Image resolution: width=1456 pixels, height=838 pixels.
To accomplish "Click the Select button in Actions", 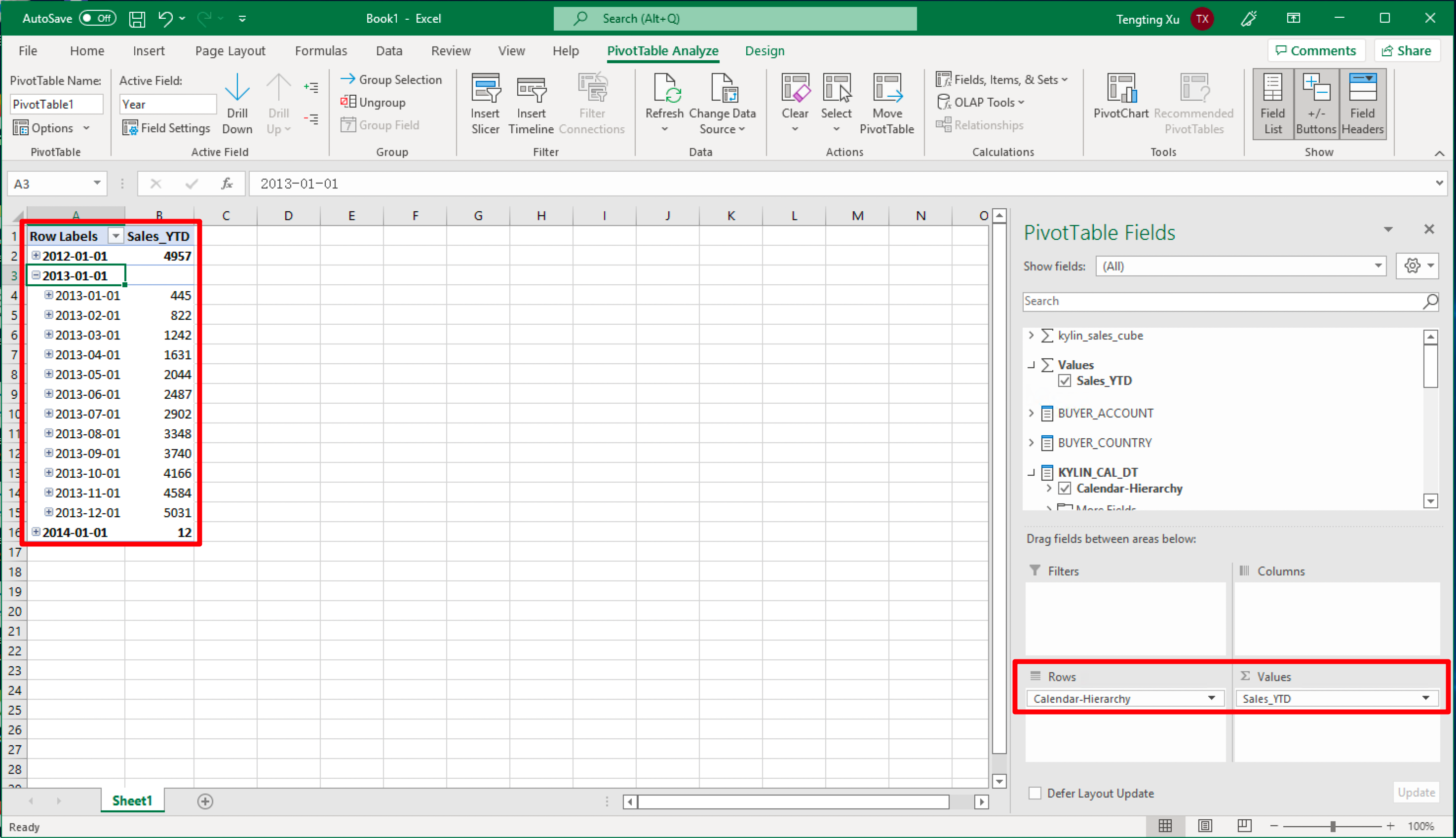I will 836,103.
